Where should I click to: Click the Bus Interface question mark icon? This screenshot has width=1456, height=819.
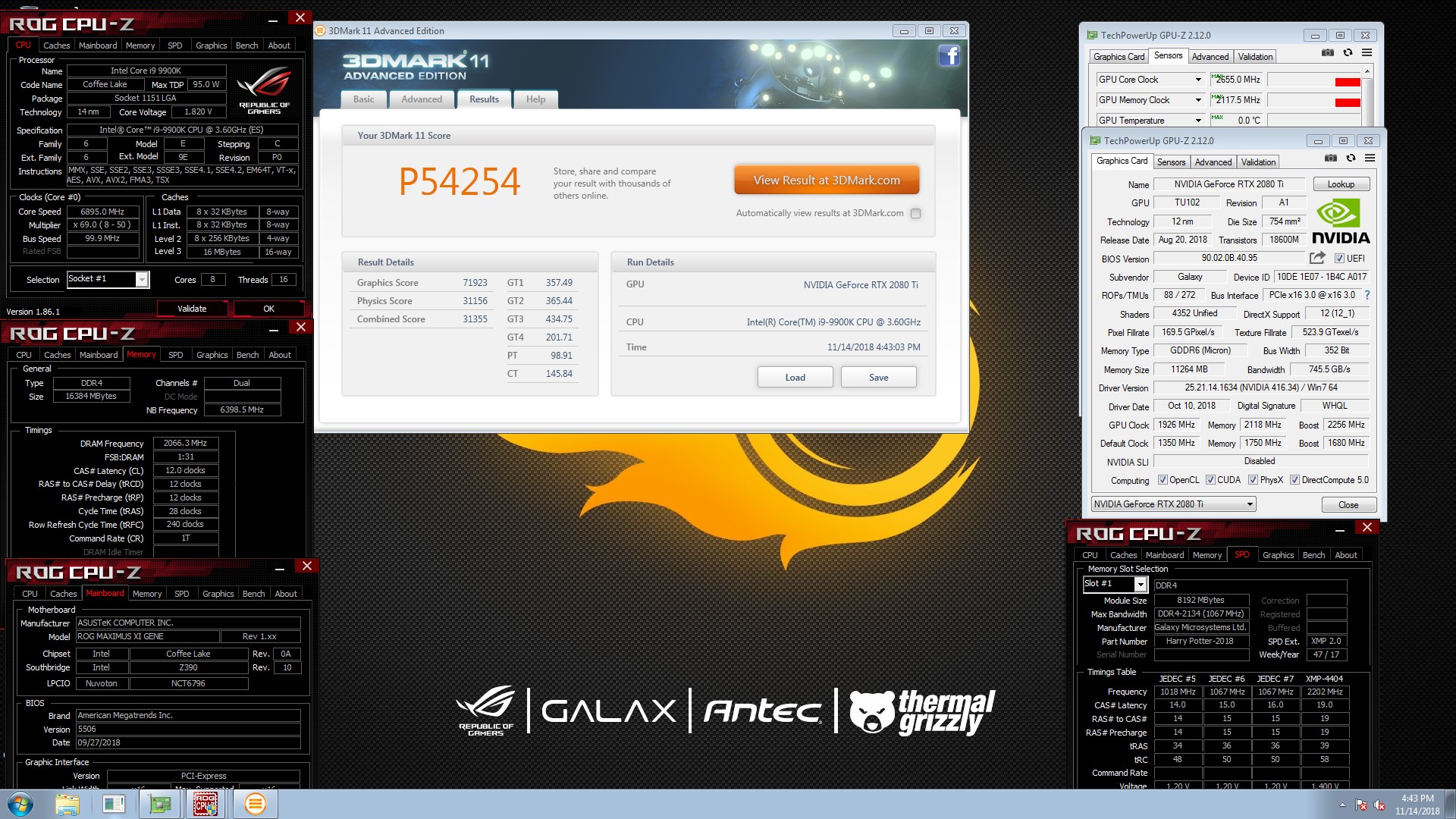point(1367,295)
